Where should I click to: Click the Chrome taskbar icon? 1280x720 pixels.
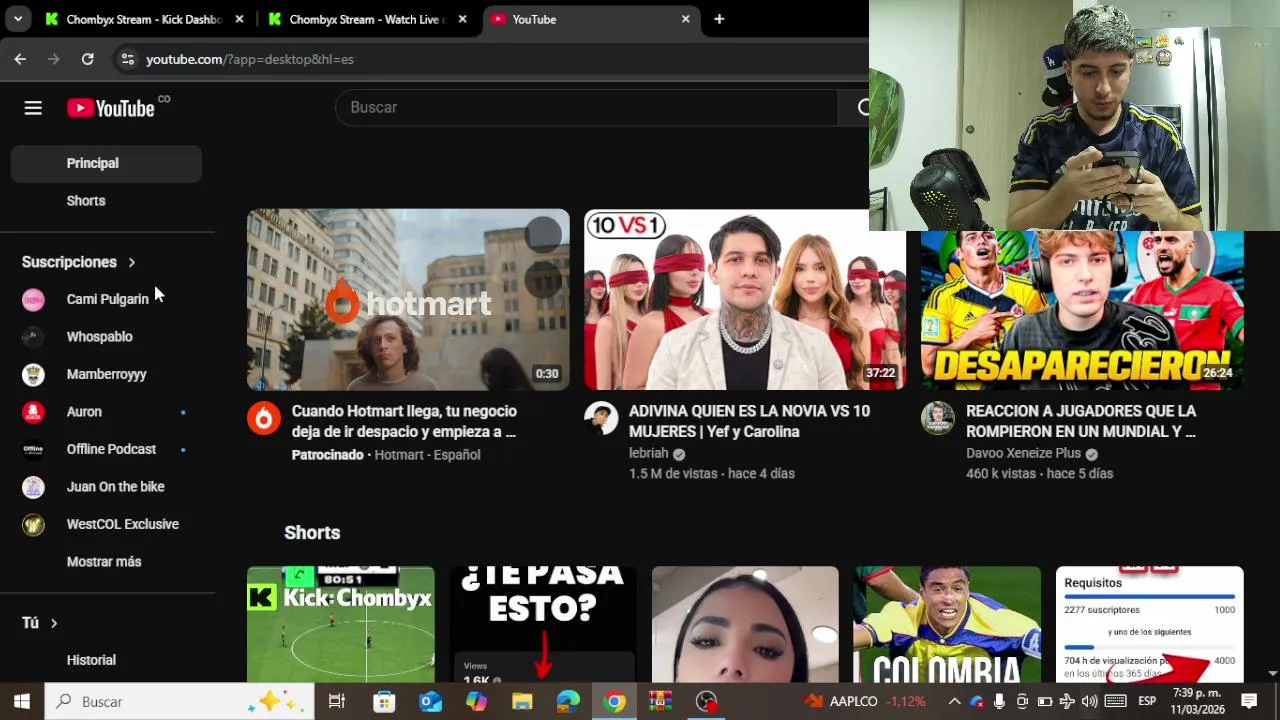coord(614,701)
